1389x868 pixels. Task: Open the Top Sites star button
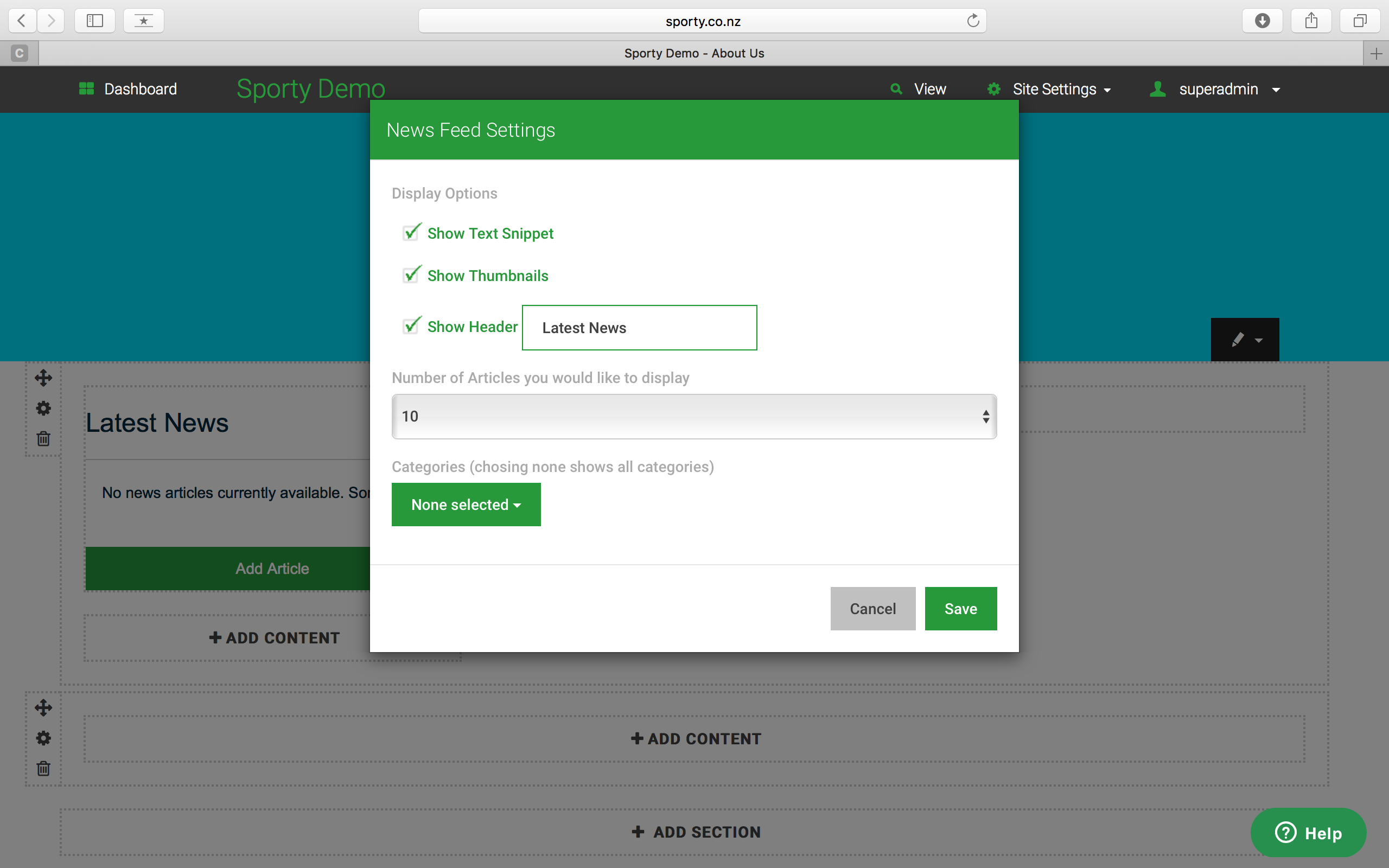click(143, 21)
